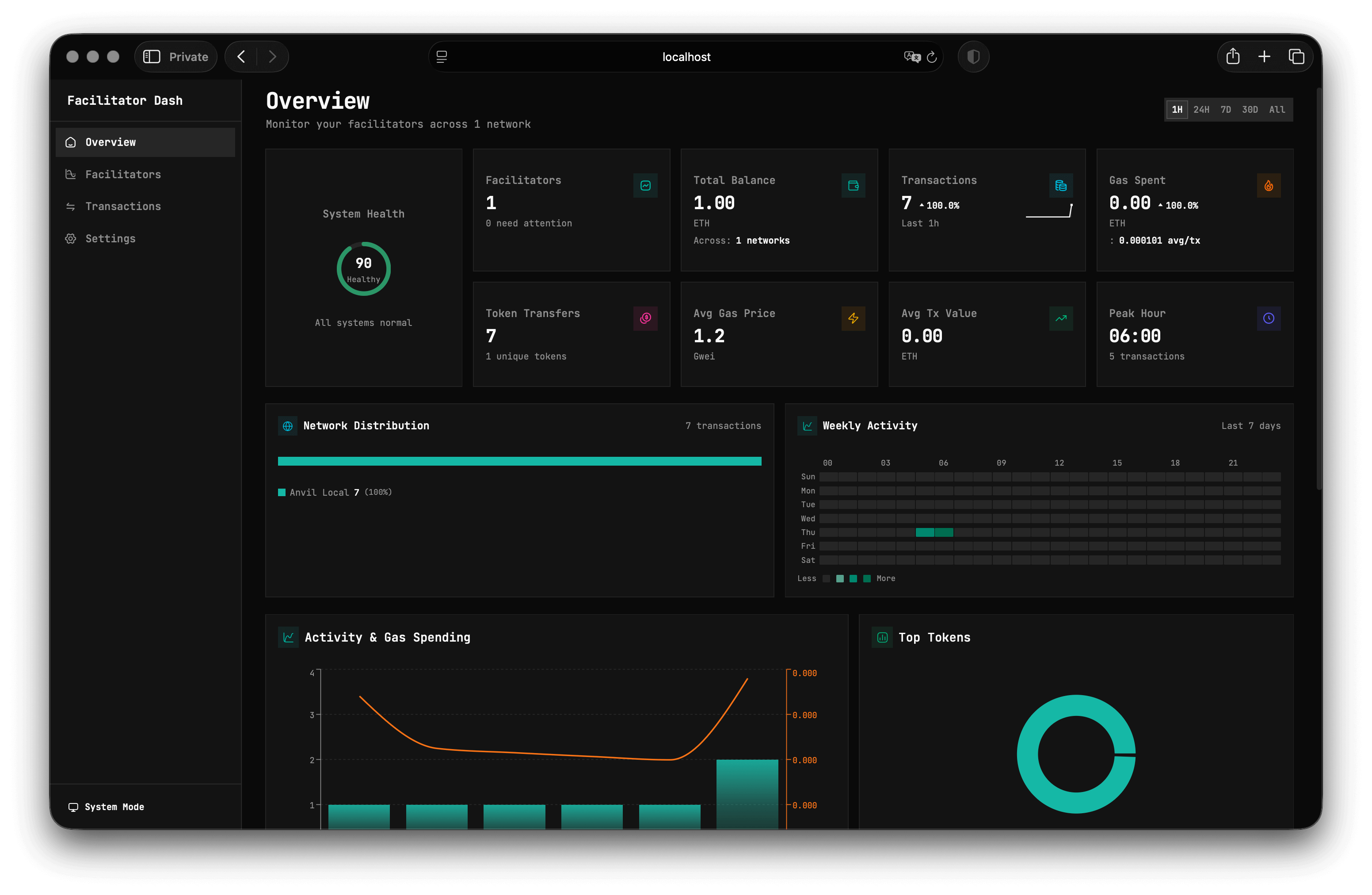Select the 1H time range

[x=1177, y=110]
